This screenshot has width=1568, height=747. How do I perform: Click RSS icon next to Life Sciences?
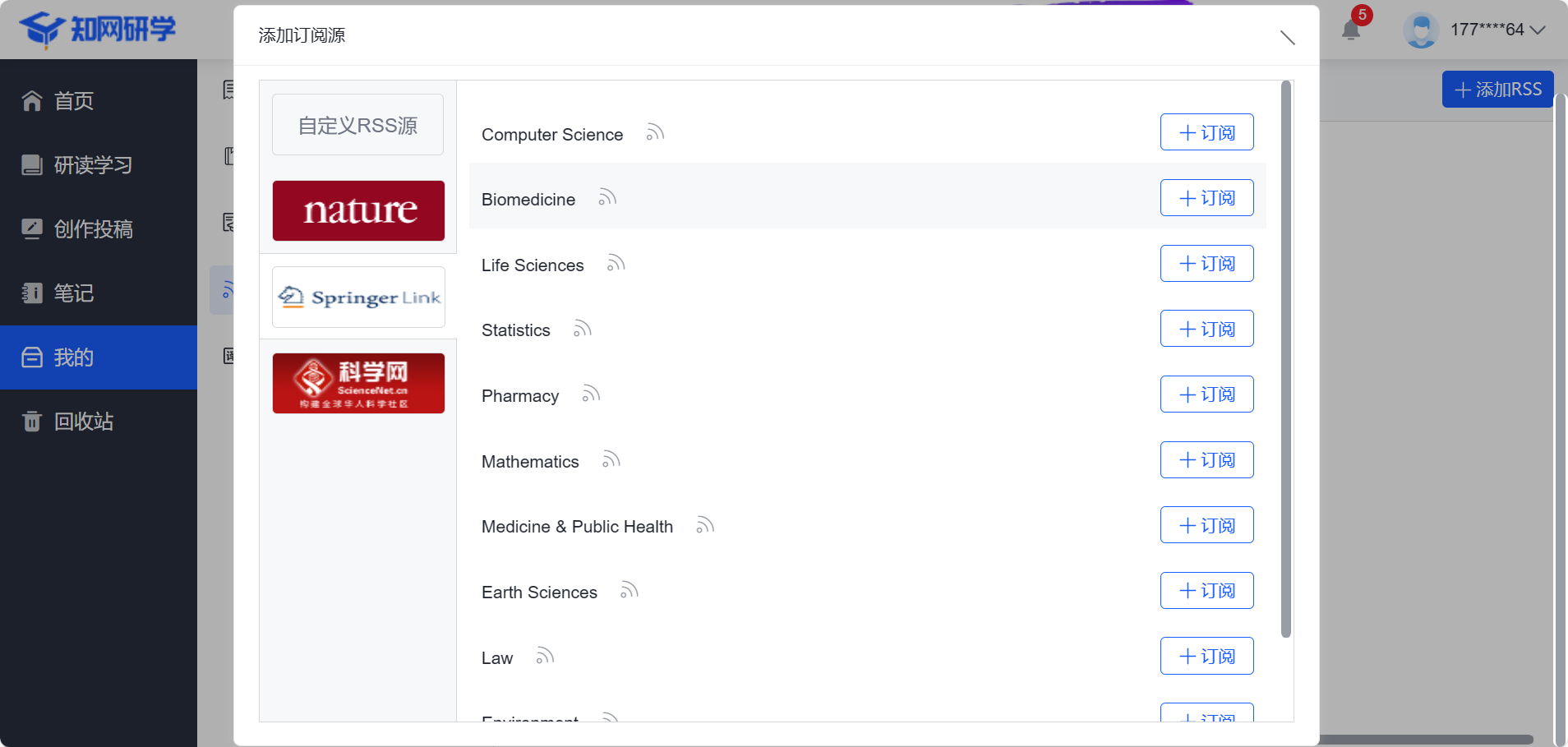616,264
